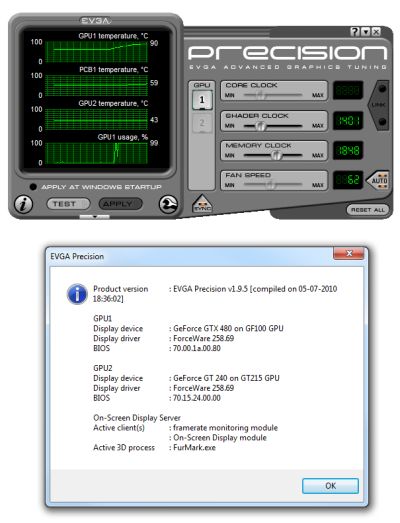Toggle AUTO fan speed control
Viewport: 400px width, 523px height.
[379, 180]
